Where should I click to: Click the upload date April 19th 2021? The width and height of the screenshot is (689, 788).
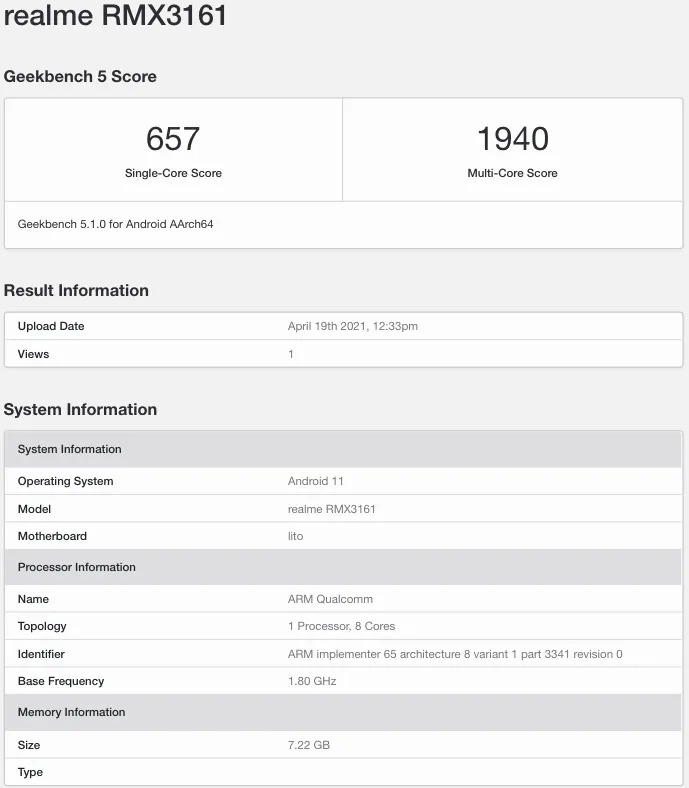click(352, 326)
